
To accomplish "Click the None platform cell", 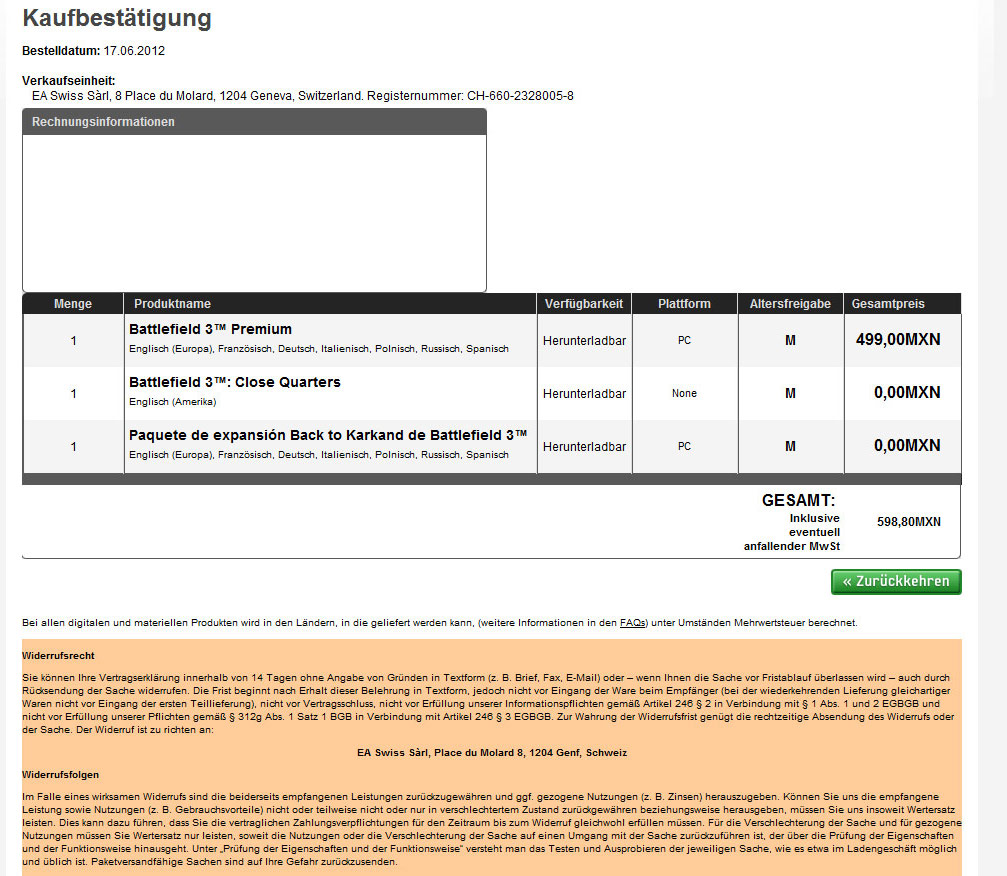I will coord(684,393).
